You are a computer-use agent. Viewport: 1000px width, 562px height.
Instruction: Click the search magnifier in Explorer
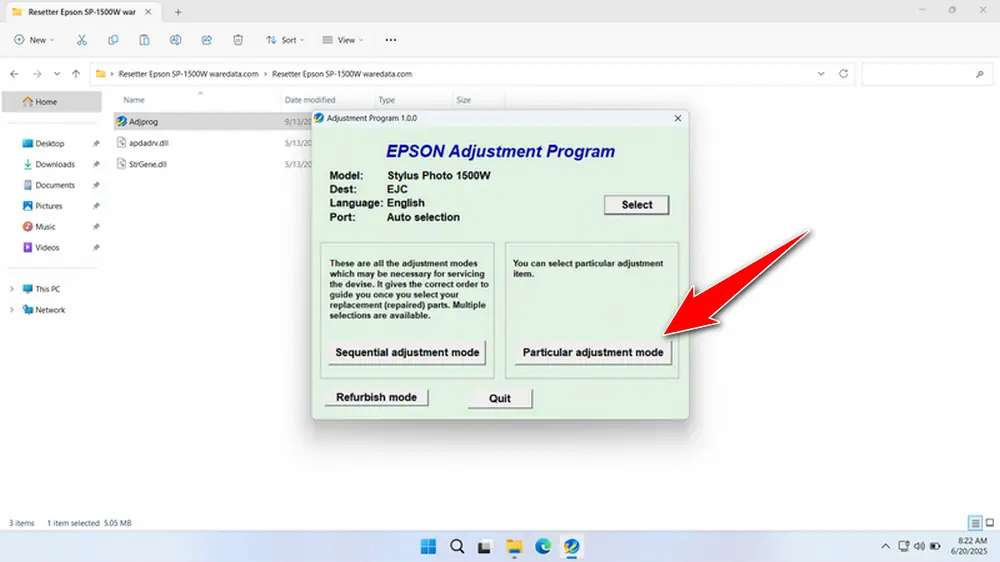980,75
